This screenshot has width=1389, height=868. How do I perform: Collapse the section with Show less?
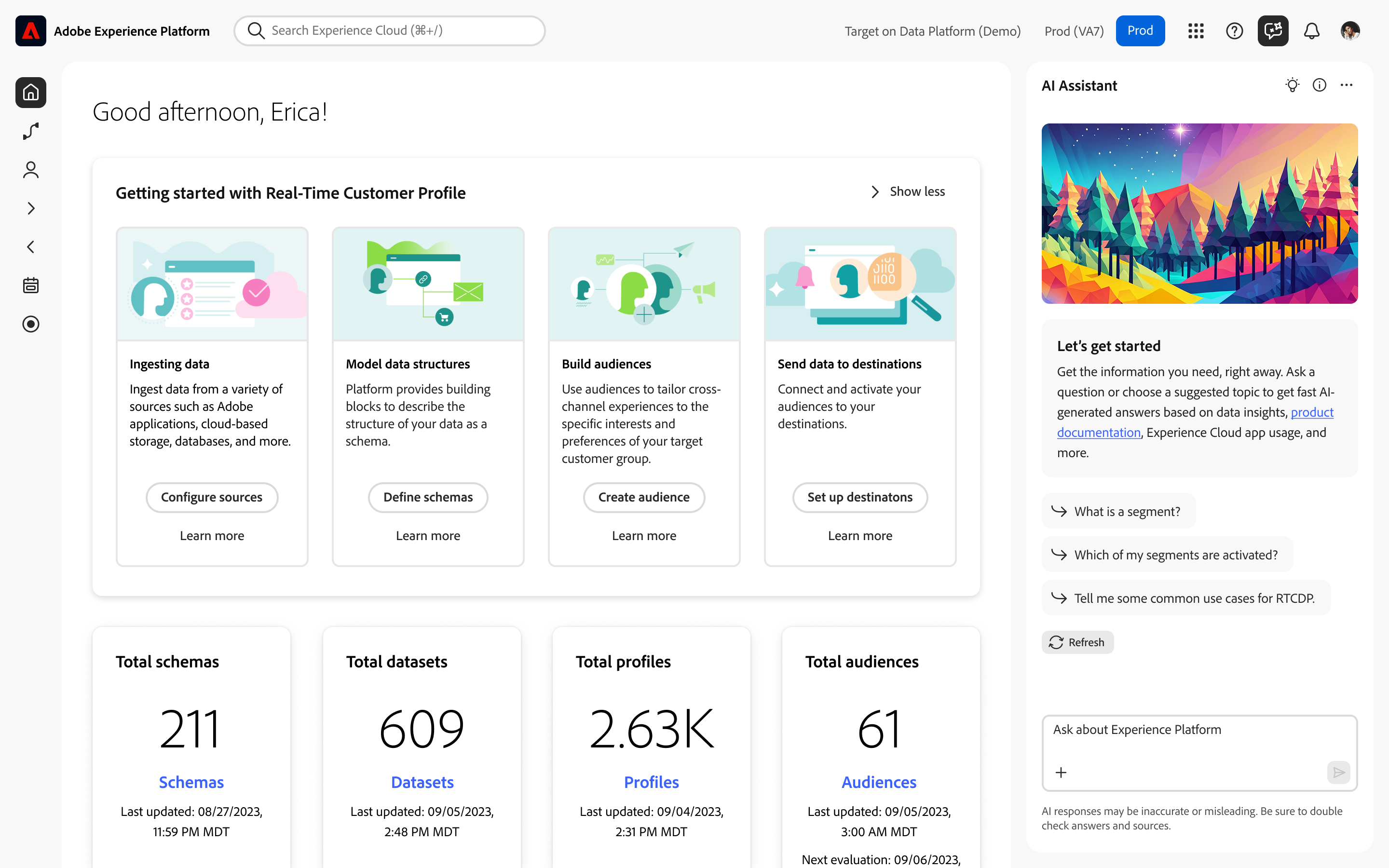[x=908, y=192]
